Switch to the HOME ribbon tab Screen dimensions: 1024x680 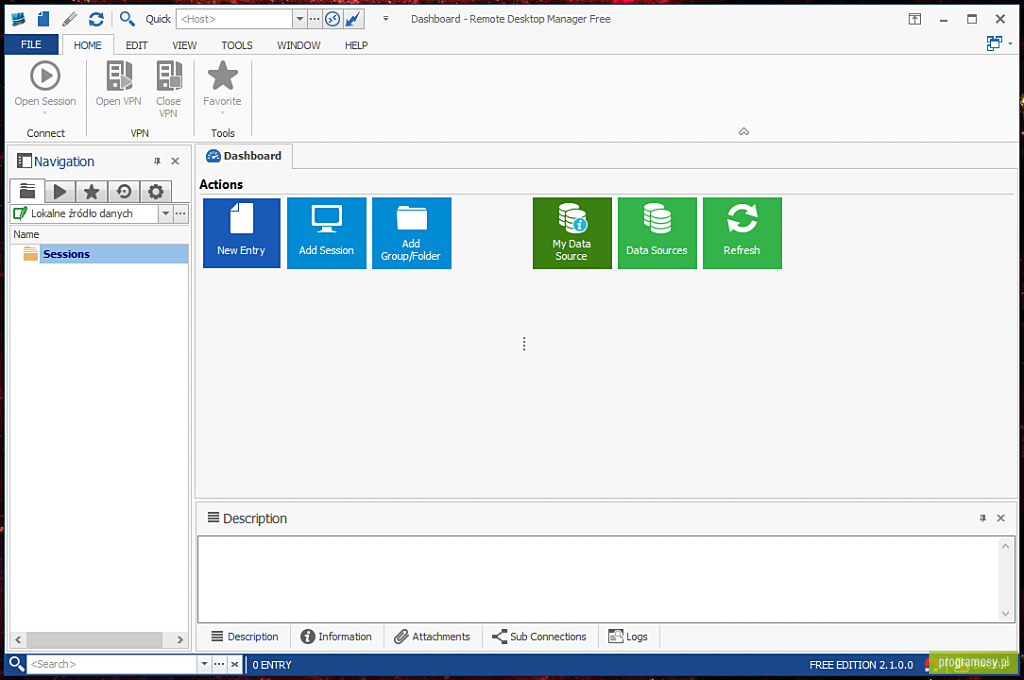(x=88, y=45)
